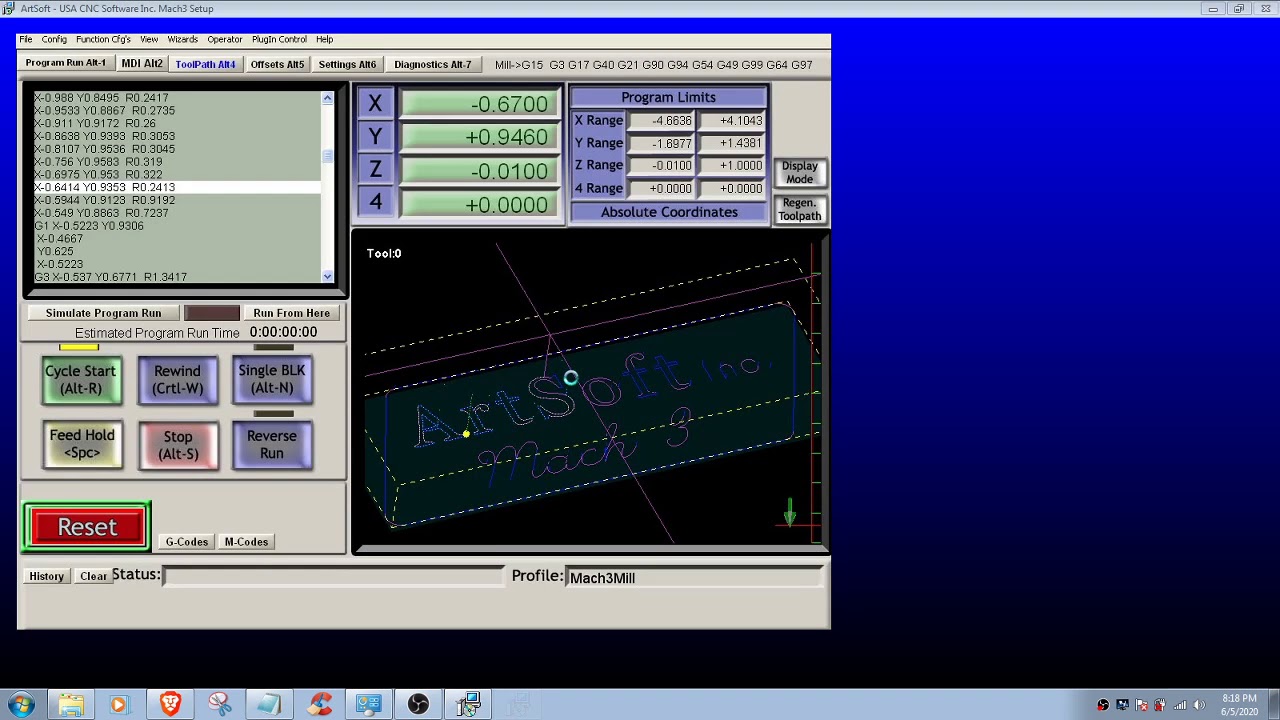
Task: Click the Cycle Start button
Action: tap(81, 380)
